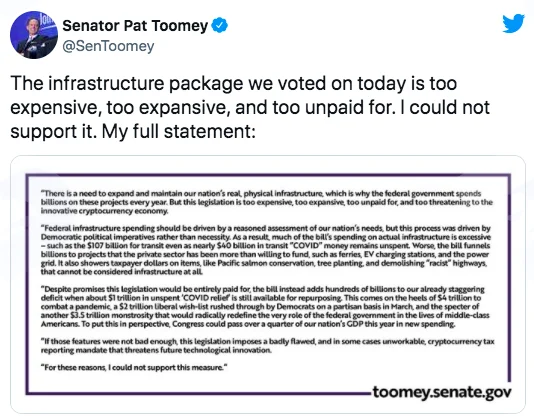Image resolution: width=534 pixels, height=416 pixels.
Task: Click toomey.senate.gov in the statement image
Action: point(442,392)
